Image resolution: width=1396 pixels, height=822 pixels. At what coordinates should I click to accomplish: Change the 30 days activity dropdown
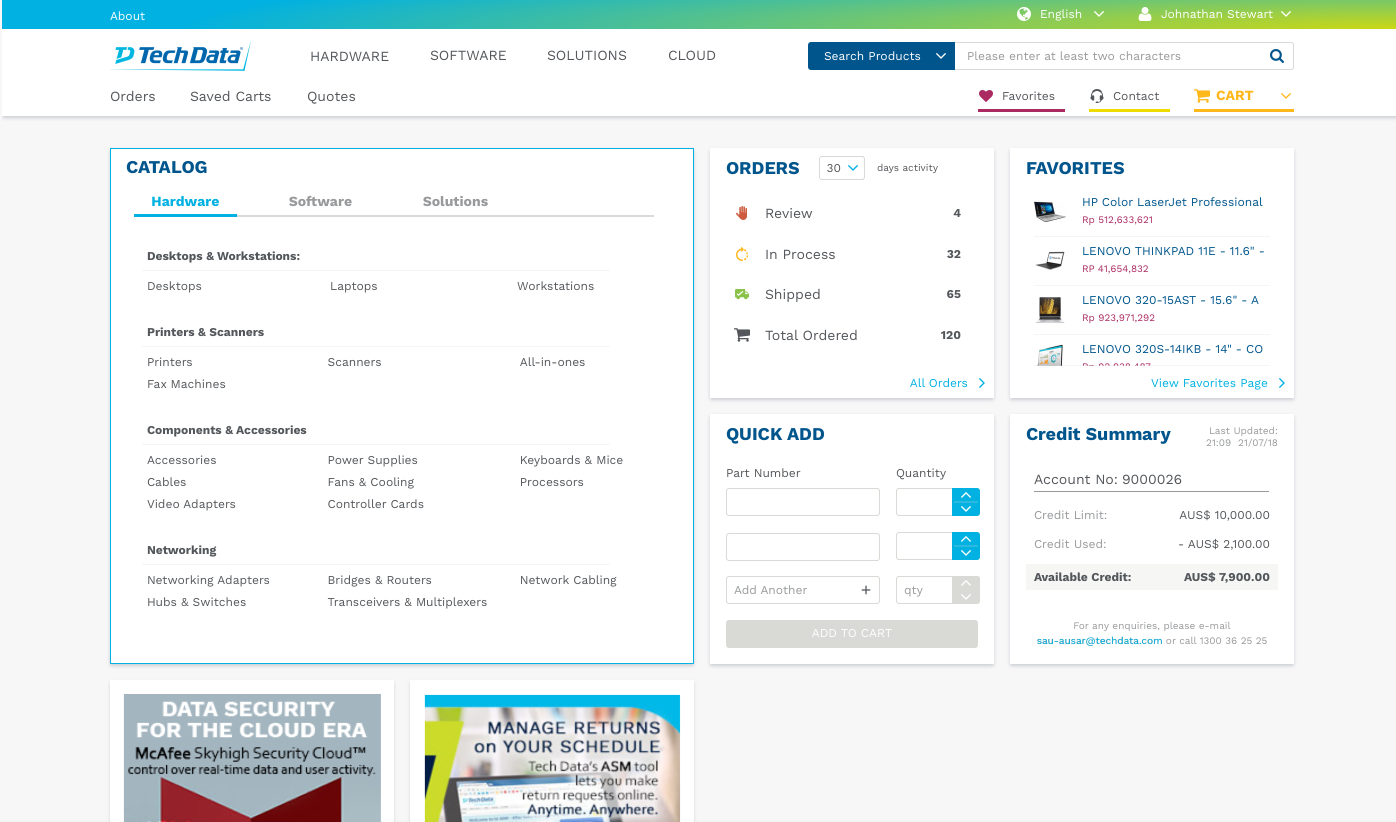pyautogui.click(x=842, y=168)
